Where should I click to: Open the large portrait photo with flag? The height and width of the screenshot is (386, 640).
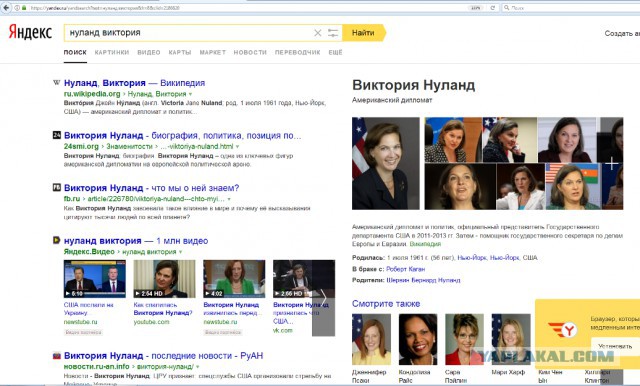(386, 163)
